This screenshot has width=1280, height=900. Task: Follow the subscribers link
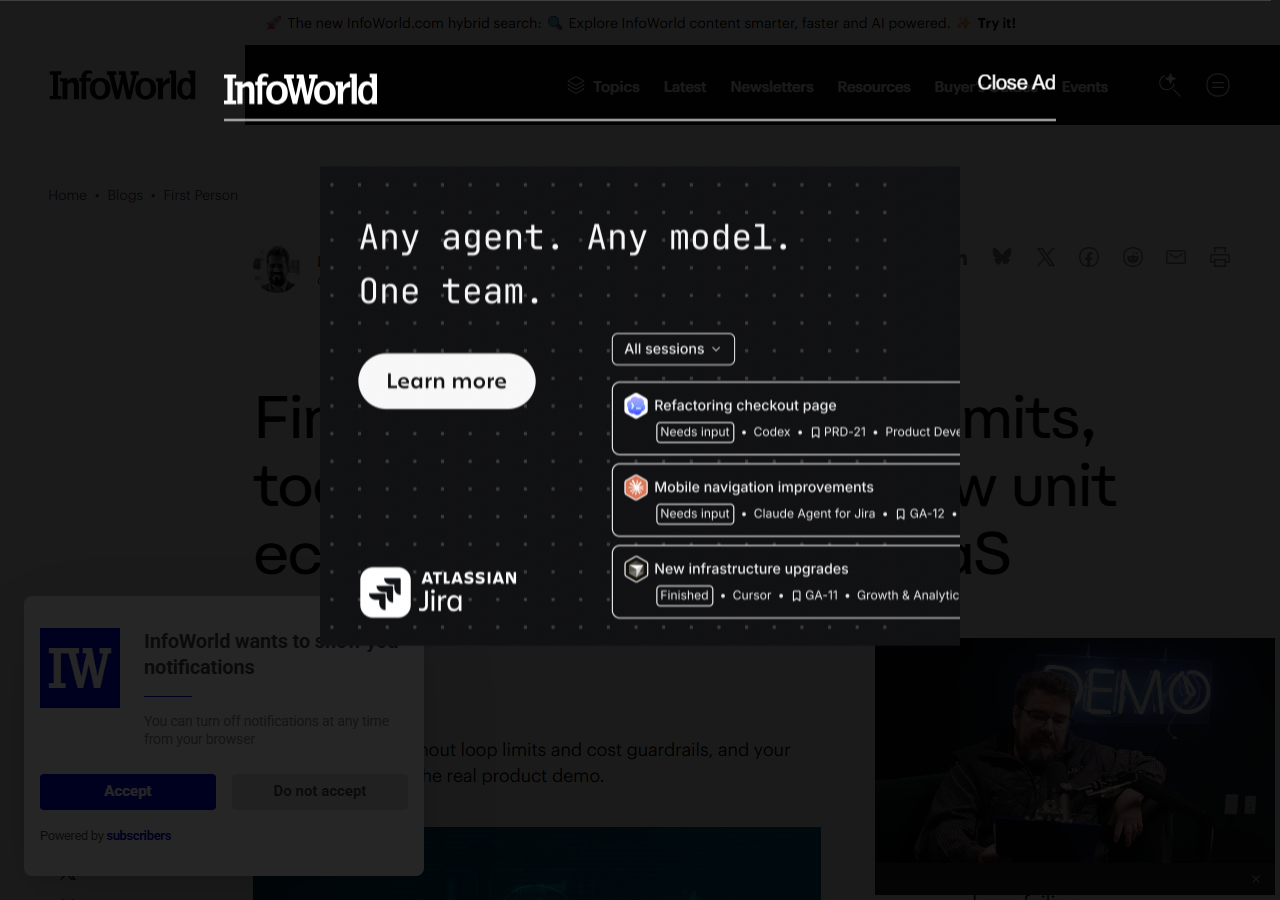tap(139, 836)
